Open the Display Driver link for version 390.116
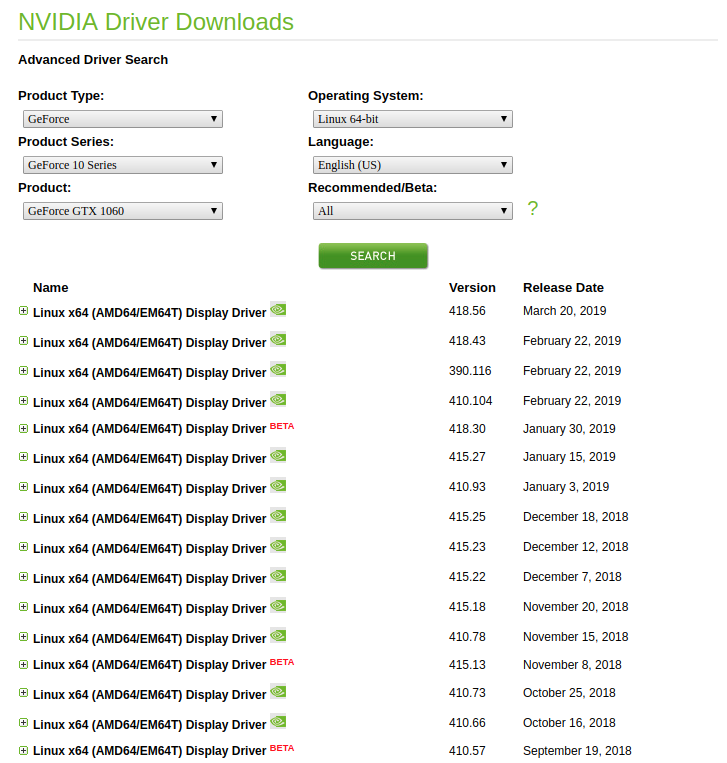727x763 pixels. coord(149,373)
